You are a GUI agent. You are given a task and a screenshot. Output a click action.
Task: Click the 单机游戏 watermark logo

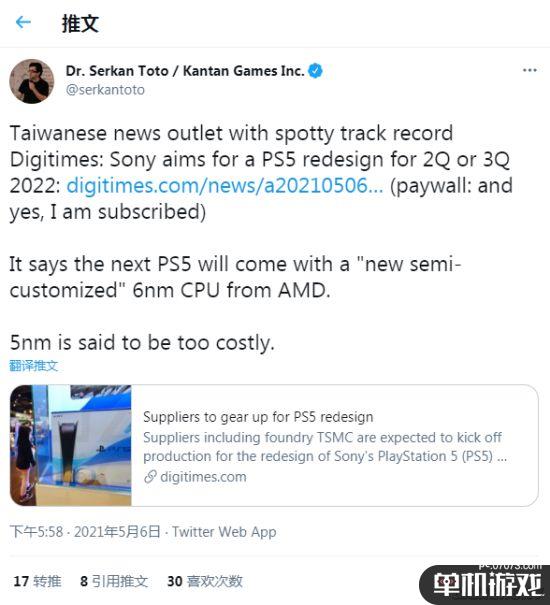pyautogui.click(x=485, y=584)
